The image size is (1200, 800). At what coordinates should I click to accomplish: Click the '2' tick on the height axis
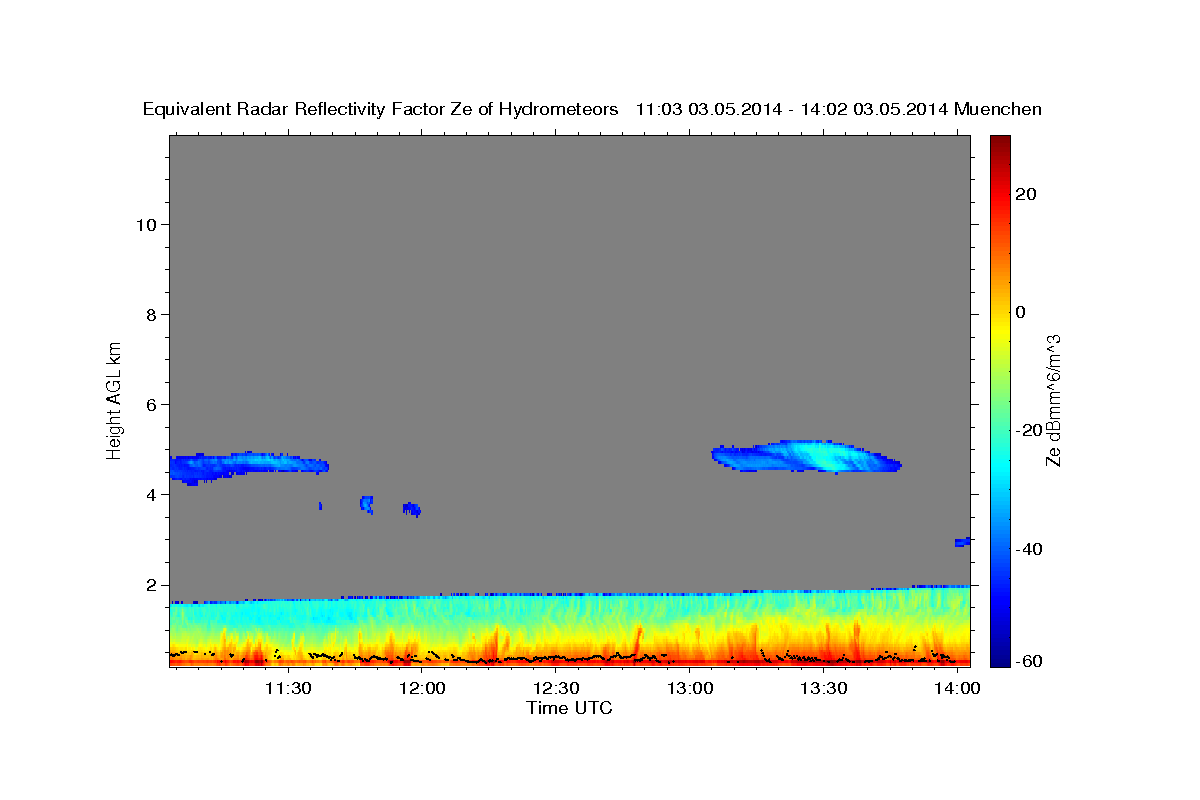pyautogui.click(x=151, y=584)
